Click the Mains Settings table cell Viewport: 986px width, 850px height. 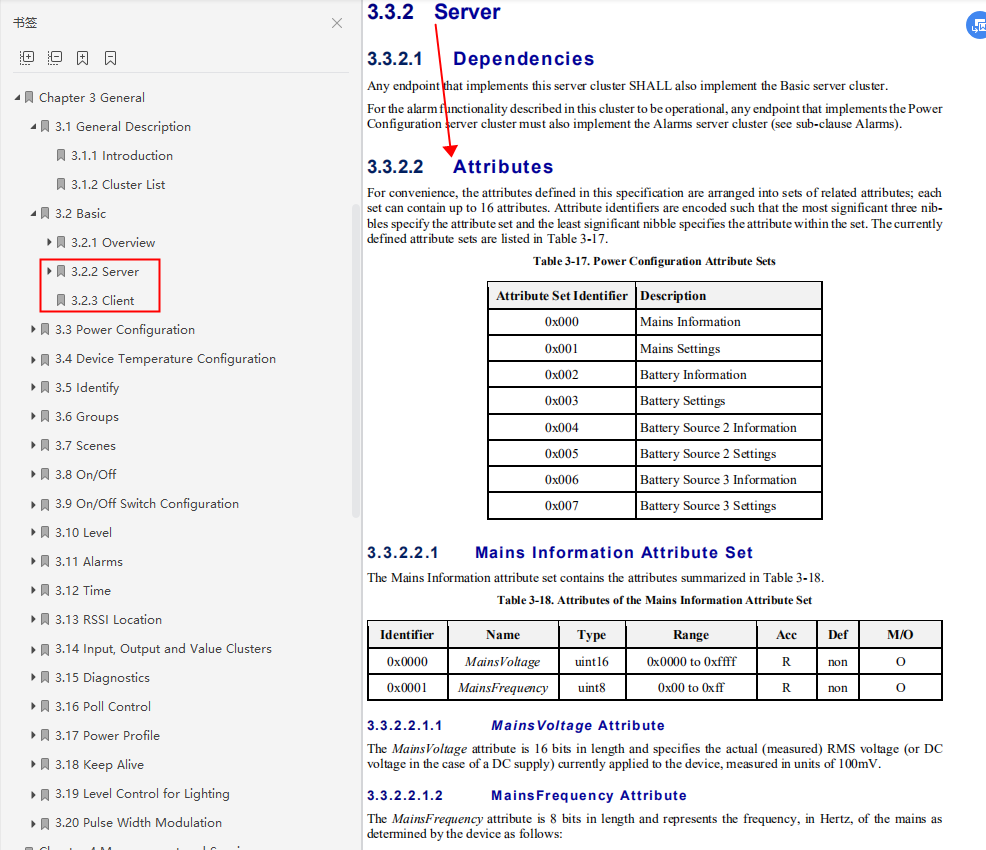coord(729,349)
